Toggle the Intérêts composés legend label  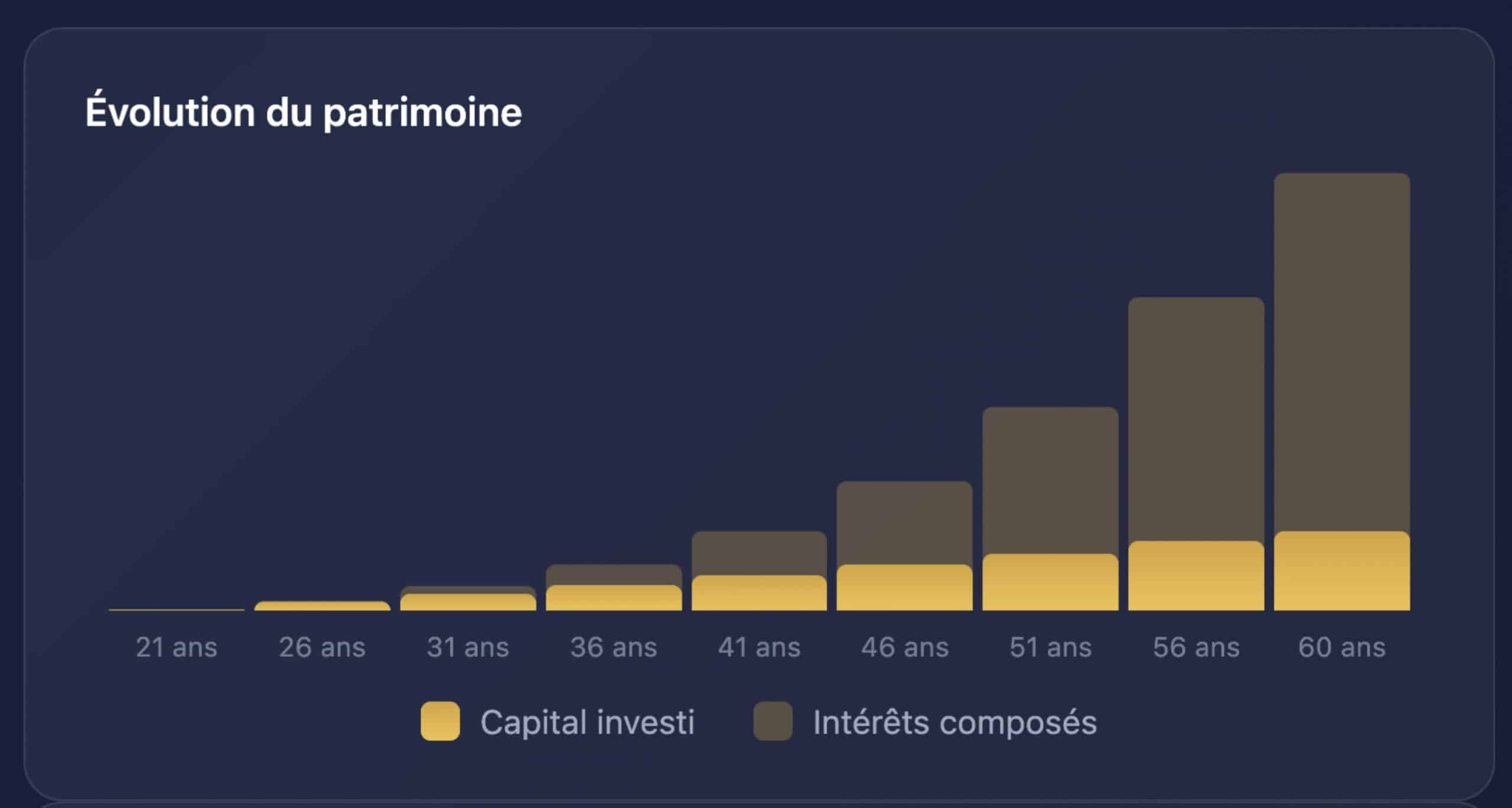click(x=954, y=722)
